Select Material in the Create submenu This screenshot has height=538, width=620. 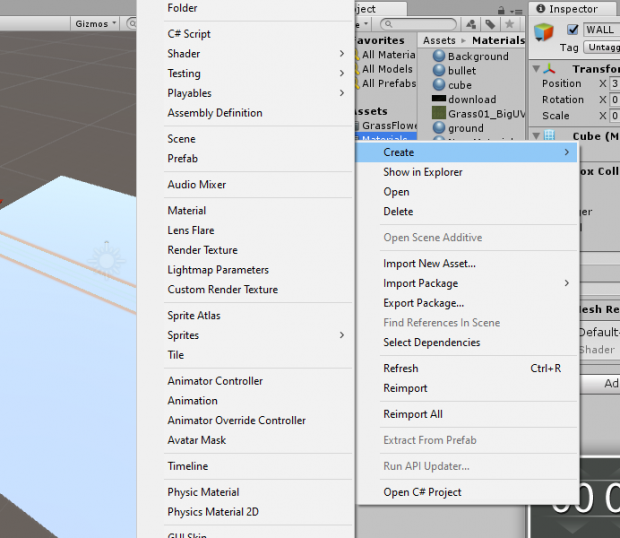(187, 211)
